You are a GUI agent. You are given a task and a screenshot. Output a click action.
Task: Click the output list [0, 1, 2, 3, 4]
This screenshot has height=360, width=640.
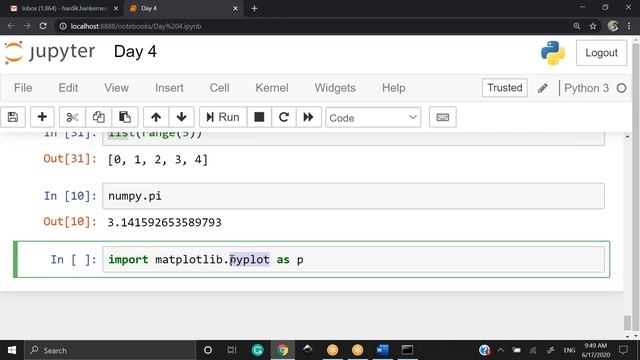coord(158,160)
